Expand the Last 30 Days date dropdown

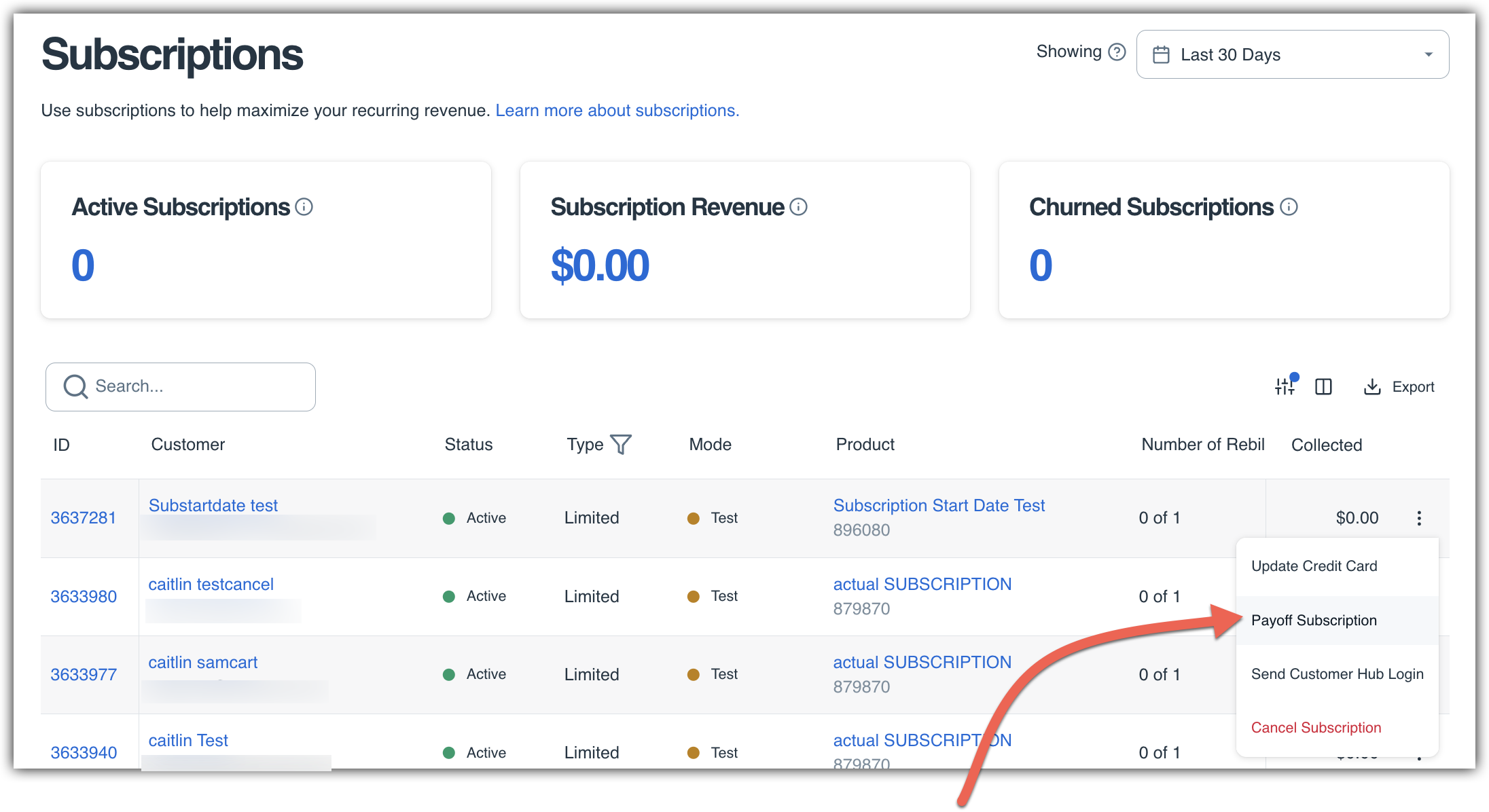[x=1292, y=54]
